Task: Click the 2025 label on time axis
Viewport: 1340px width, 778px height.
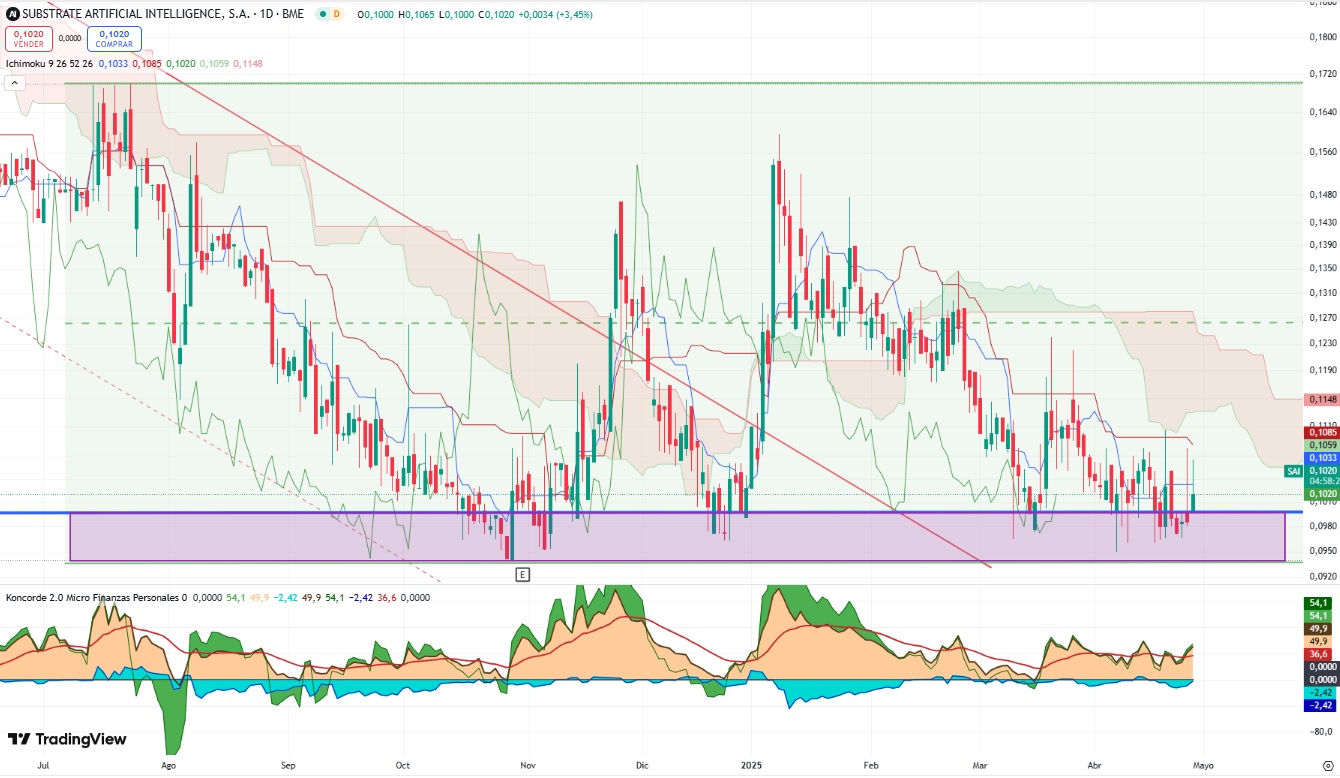Action: tap(750, 764)
